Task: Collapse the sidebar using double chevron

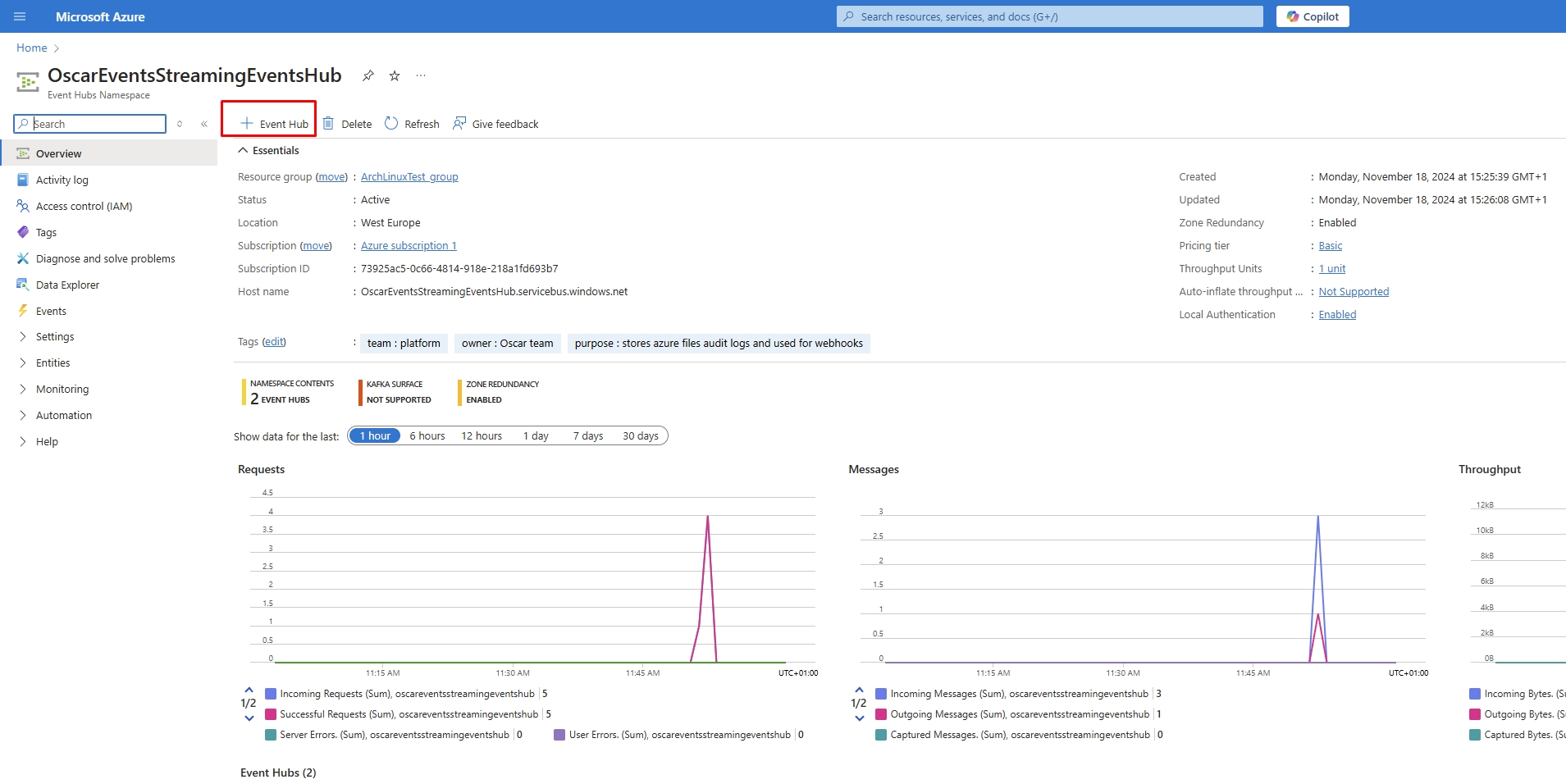Action: pyautogui.click(x=204, y=124)
